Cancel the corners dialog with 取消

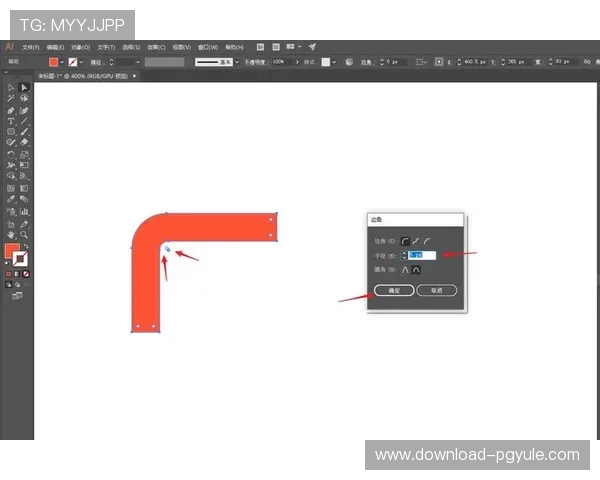click(x=436, y=290)
